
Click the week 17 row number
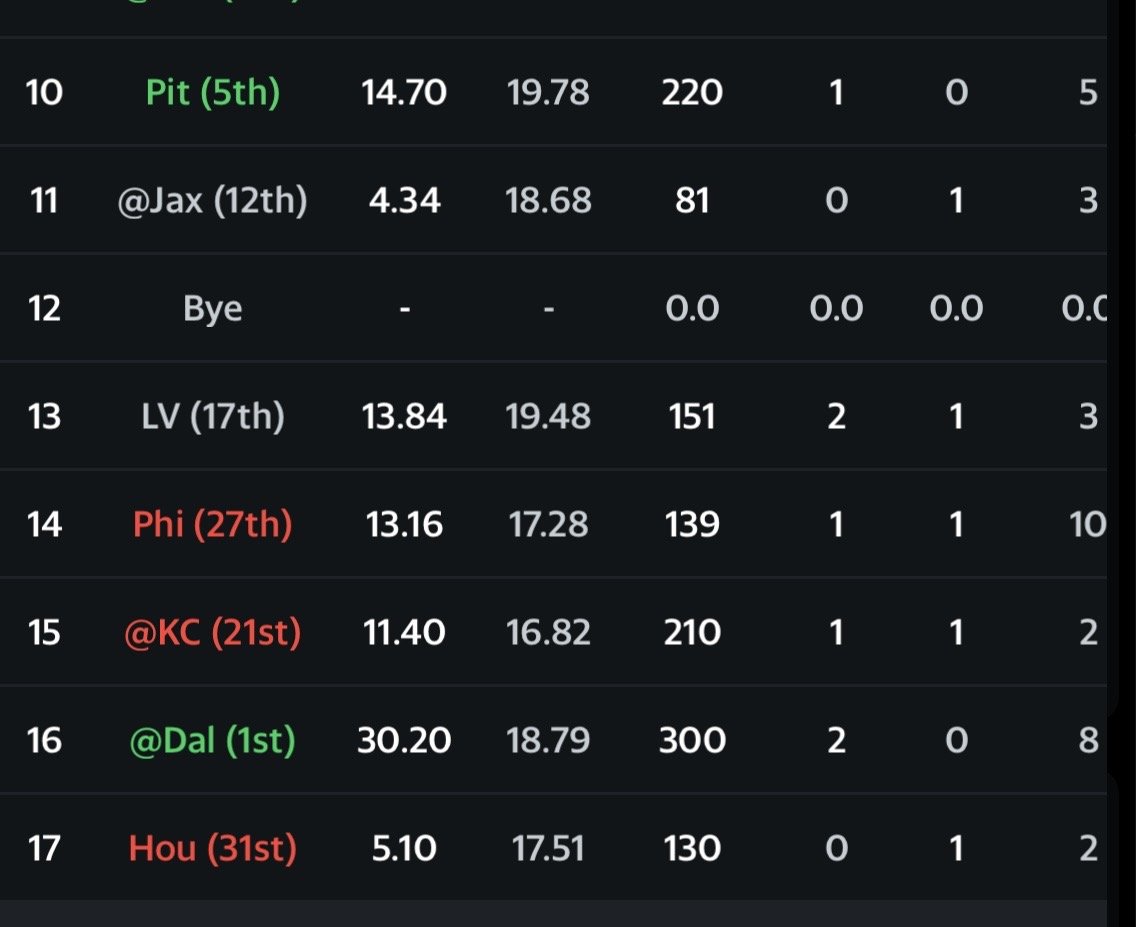(44, 849)
